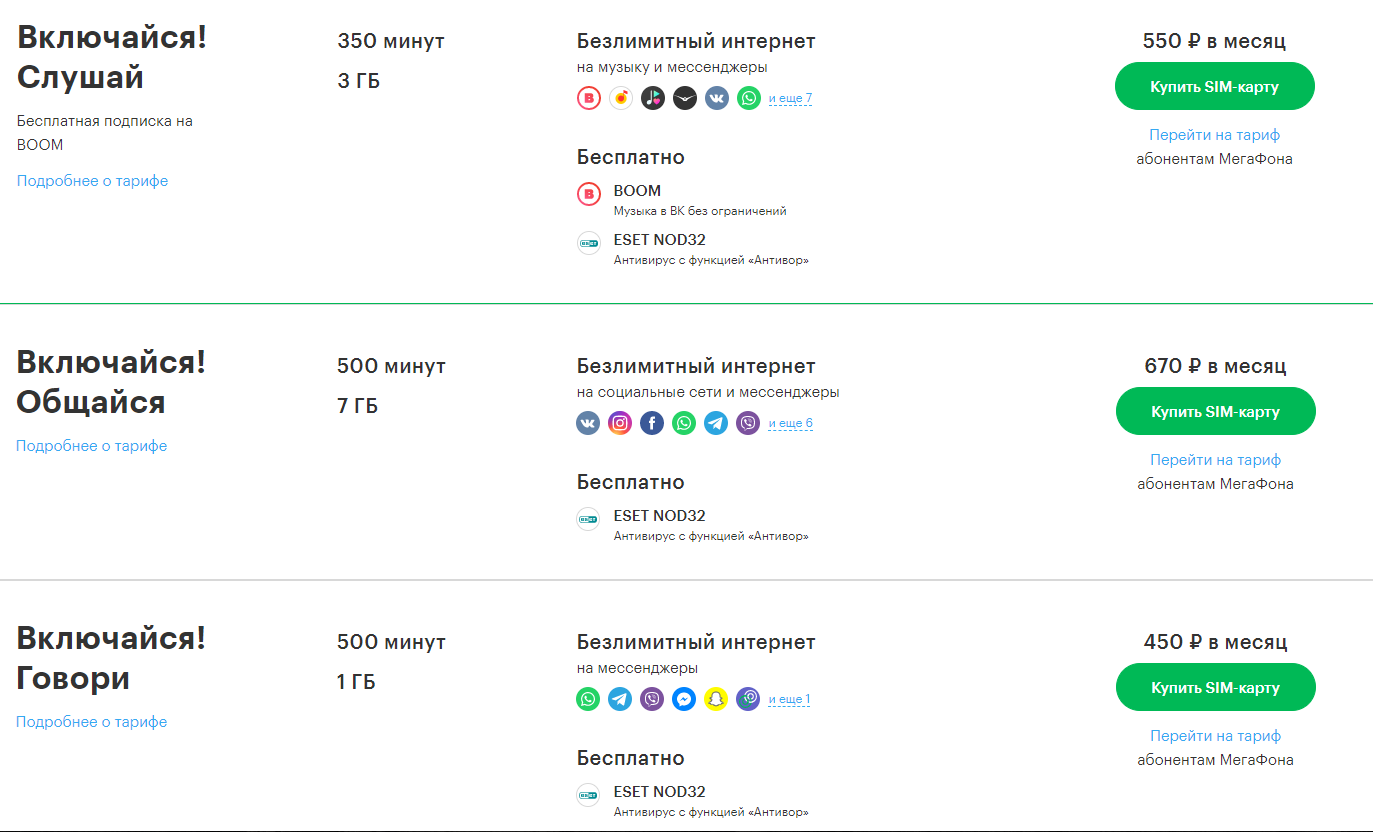Click the Instagram icon in Общайся tariff
The image size is (1373, 832).
(x=620, y=423)
